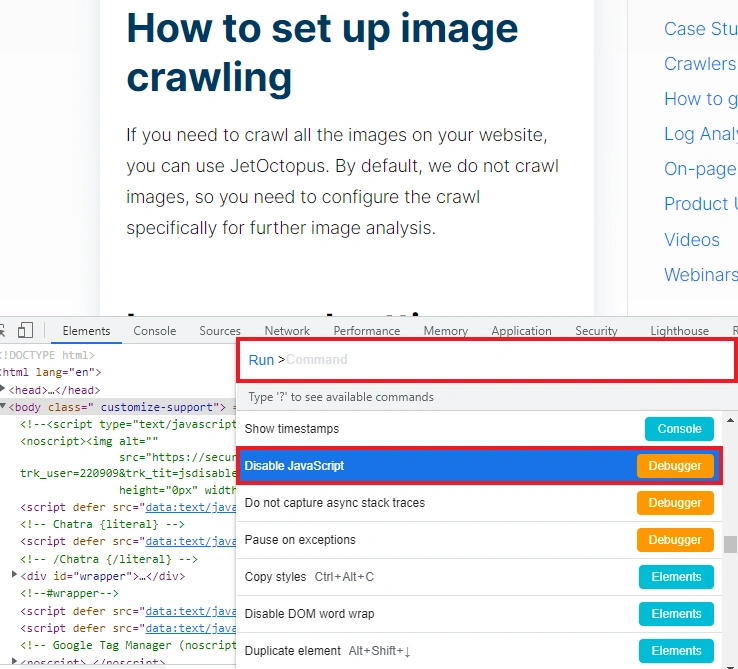The height and width of the screenshot is (669, 738).
Task: Expand the div id wrapper node
Action: (15, 575)
